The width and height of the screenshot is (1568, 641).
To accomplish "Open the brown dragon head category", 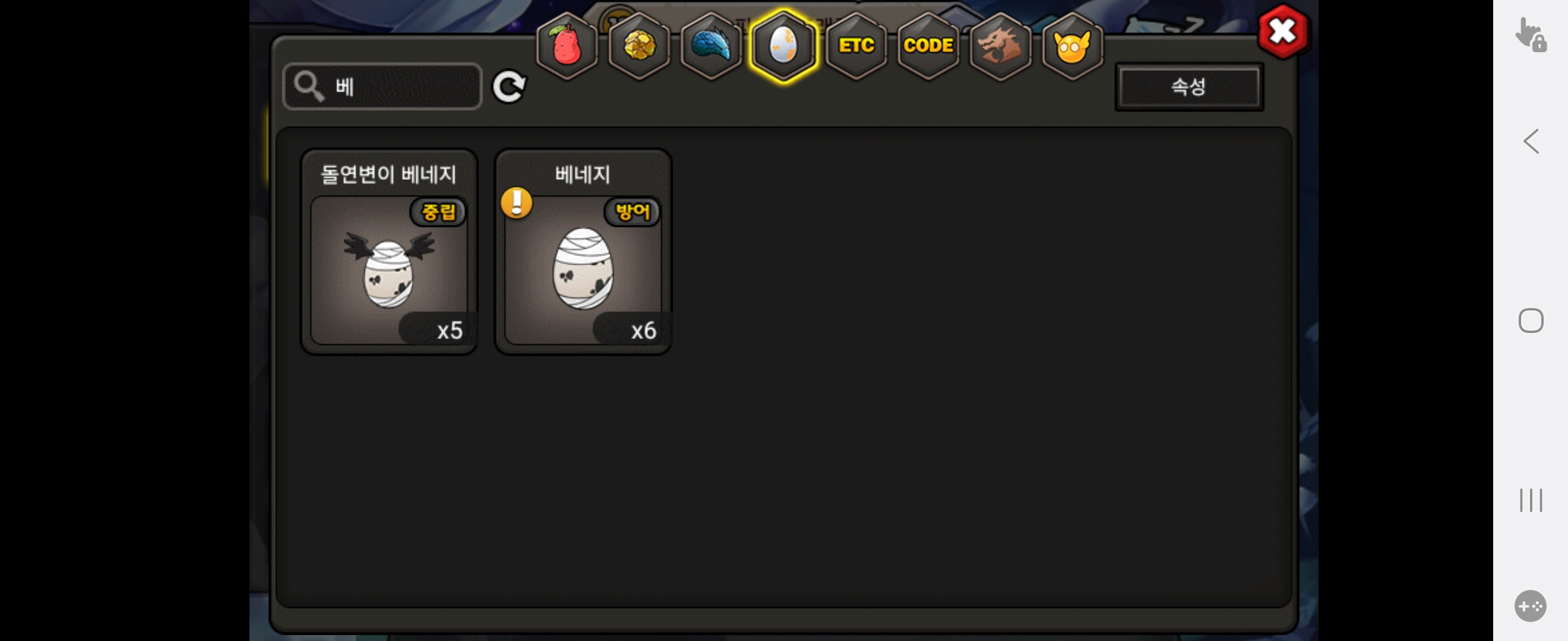I will point(1000,46).
